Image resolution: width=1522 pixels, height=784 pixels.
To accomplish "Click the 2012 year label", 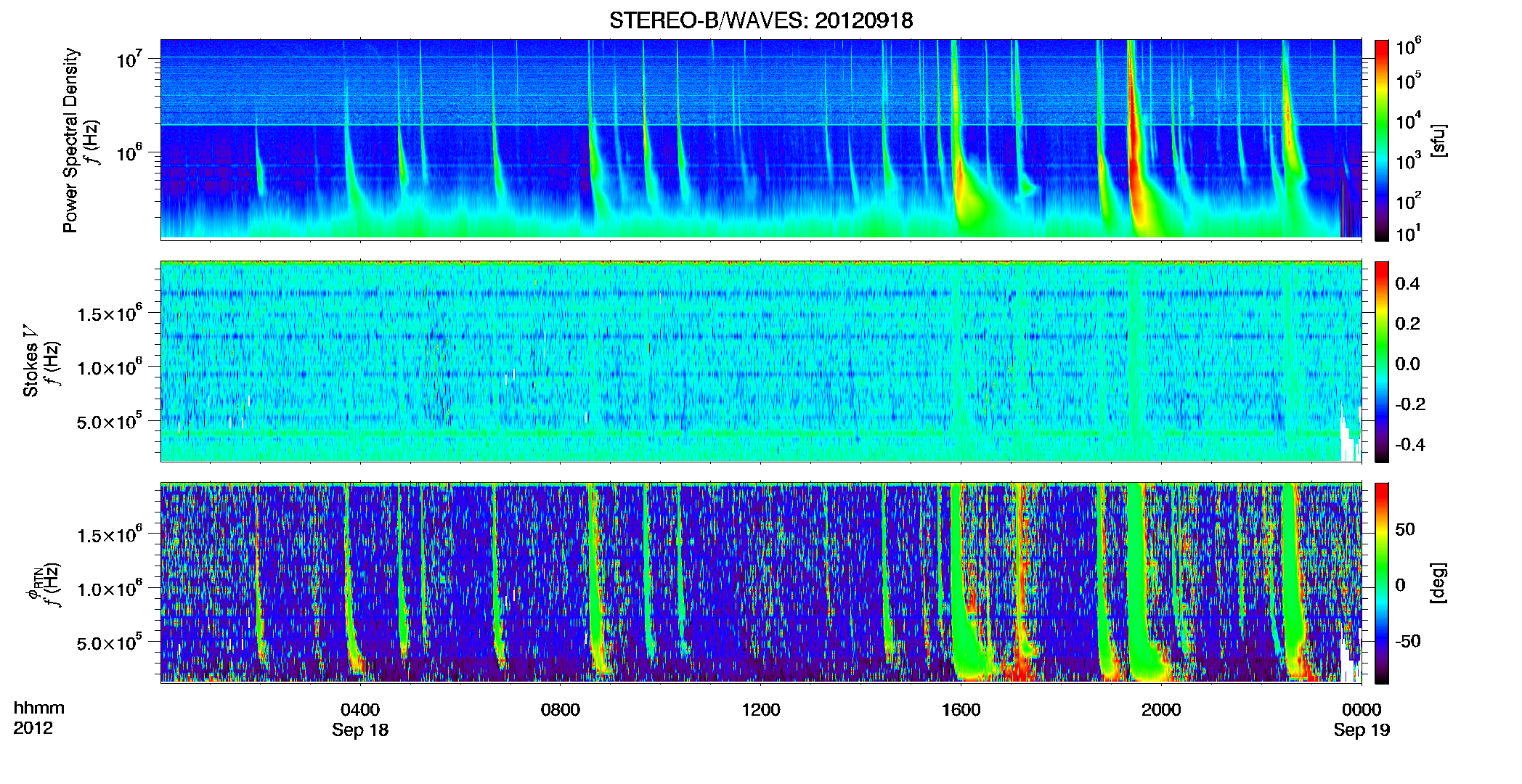I will coord(33,728).
